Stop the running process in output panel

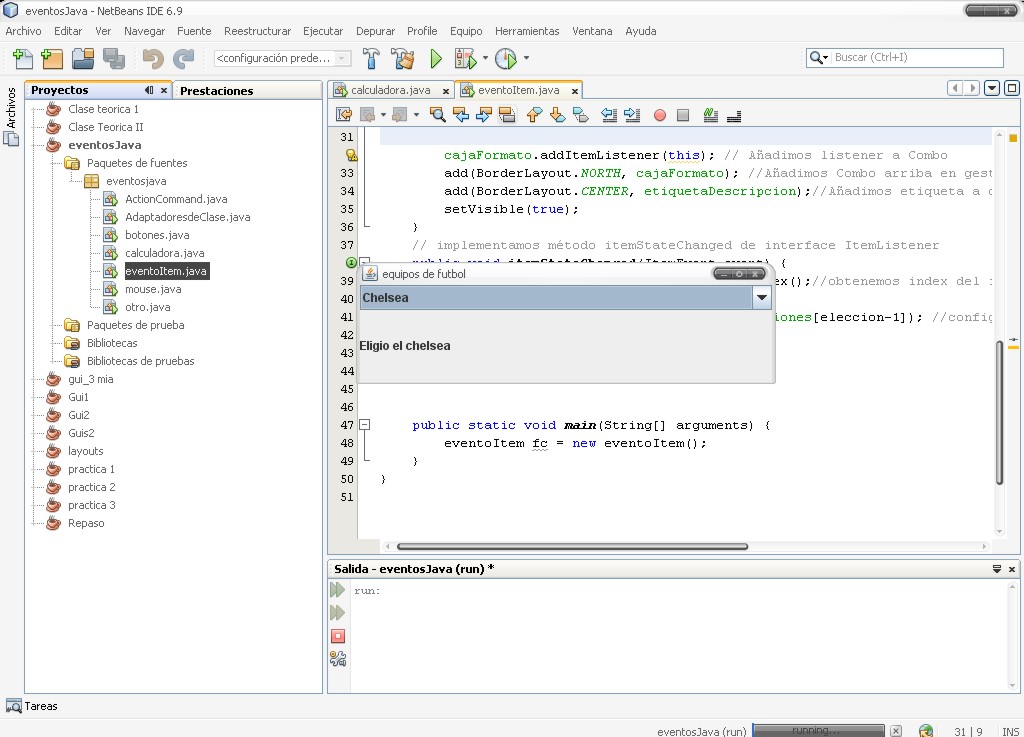[x=337, y=636]
